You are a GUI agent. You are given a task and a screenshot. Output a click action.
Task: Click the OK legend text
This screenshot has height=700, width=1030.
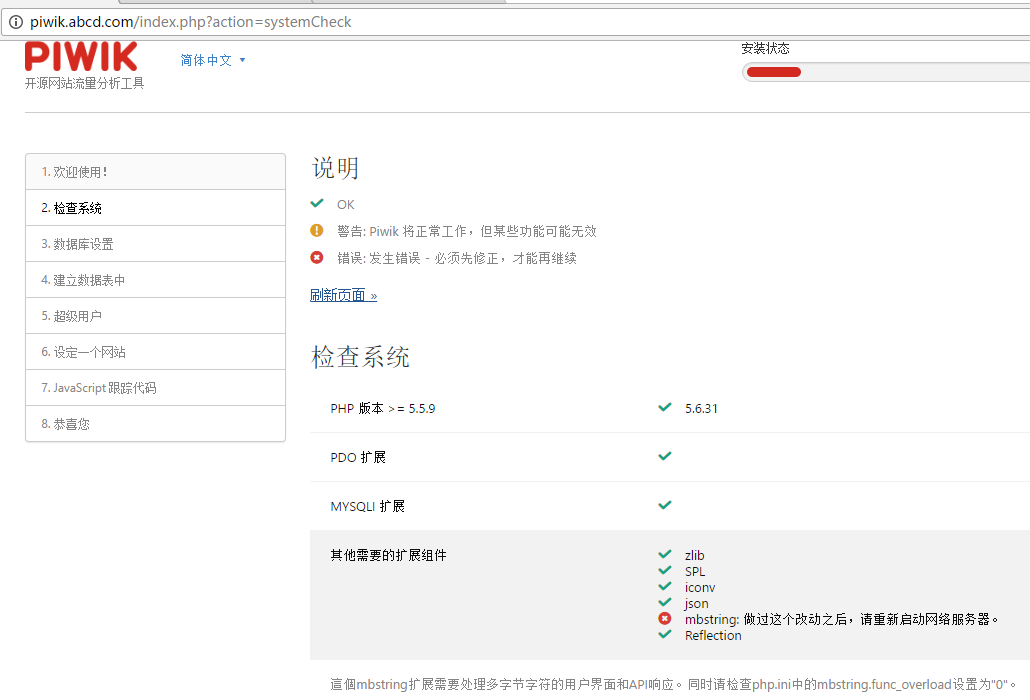point(346,205)
